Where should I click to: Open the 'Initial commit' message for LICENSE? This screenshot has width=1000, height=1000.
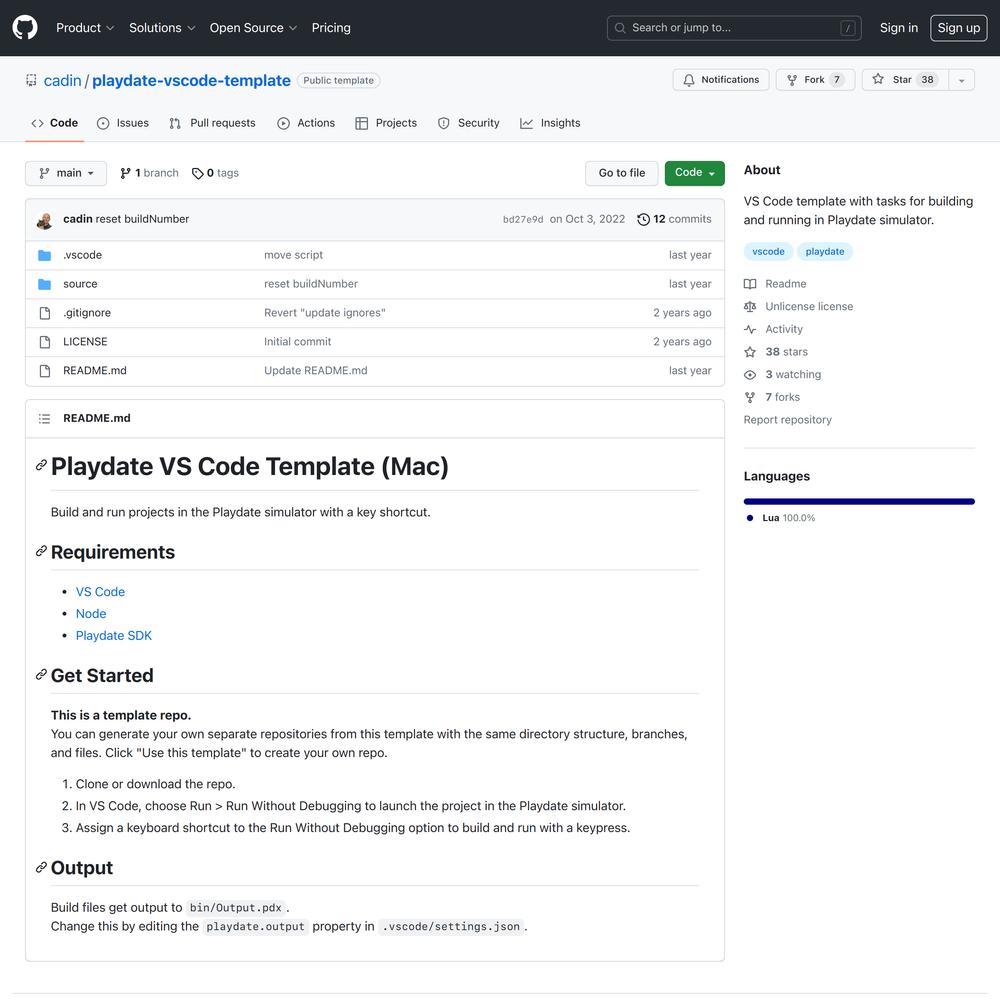298,342
